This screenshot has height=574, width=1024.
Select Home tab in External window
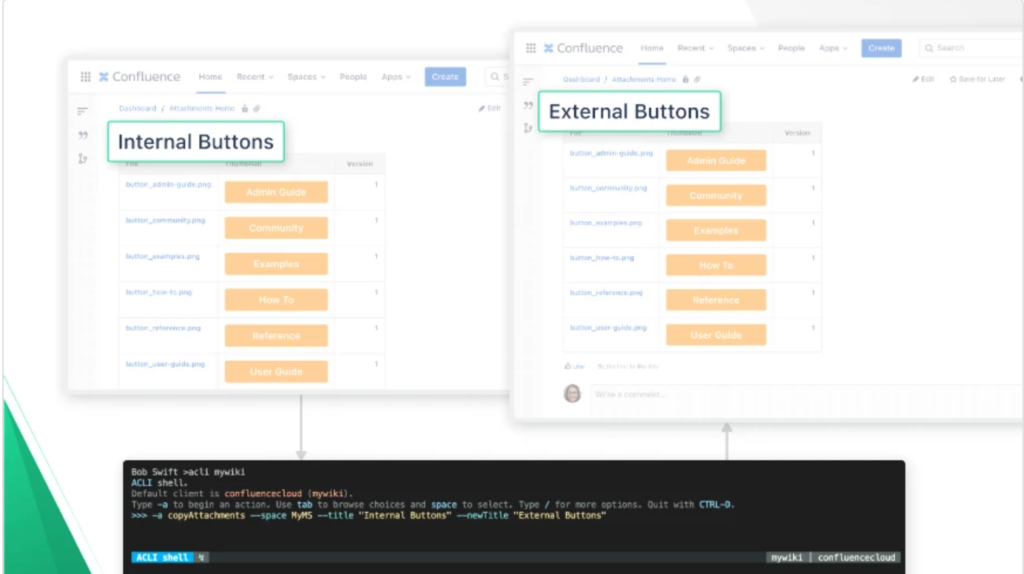pyautogui.click(x=652, y=48)
